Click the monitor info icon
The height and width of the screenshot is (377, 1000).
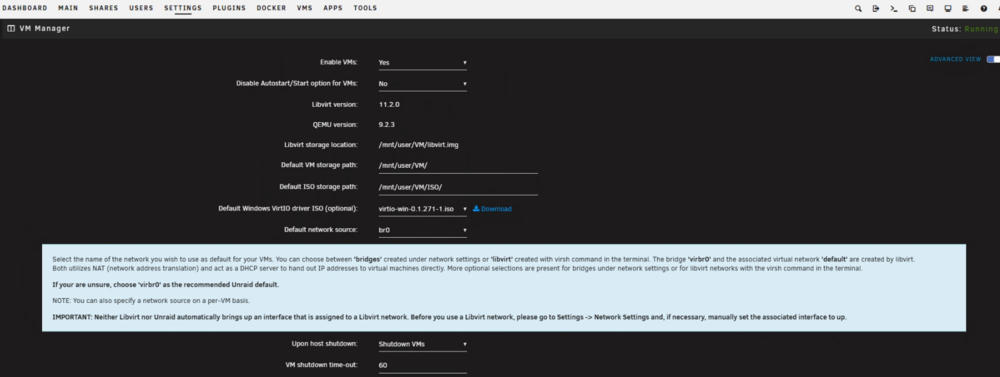pyautogui.click(x=948, y=8)
